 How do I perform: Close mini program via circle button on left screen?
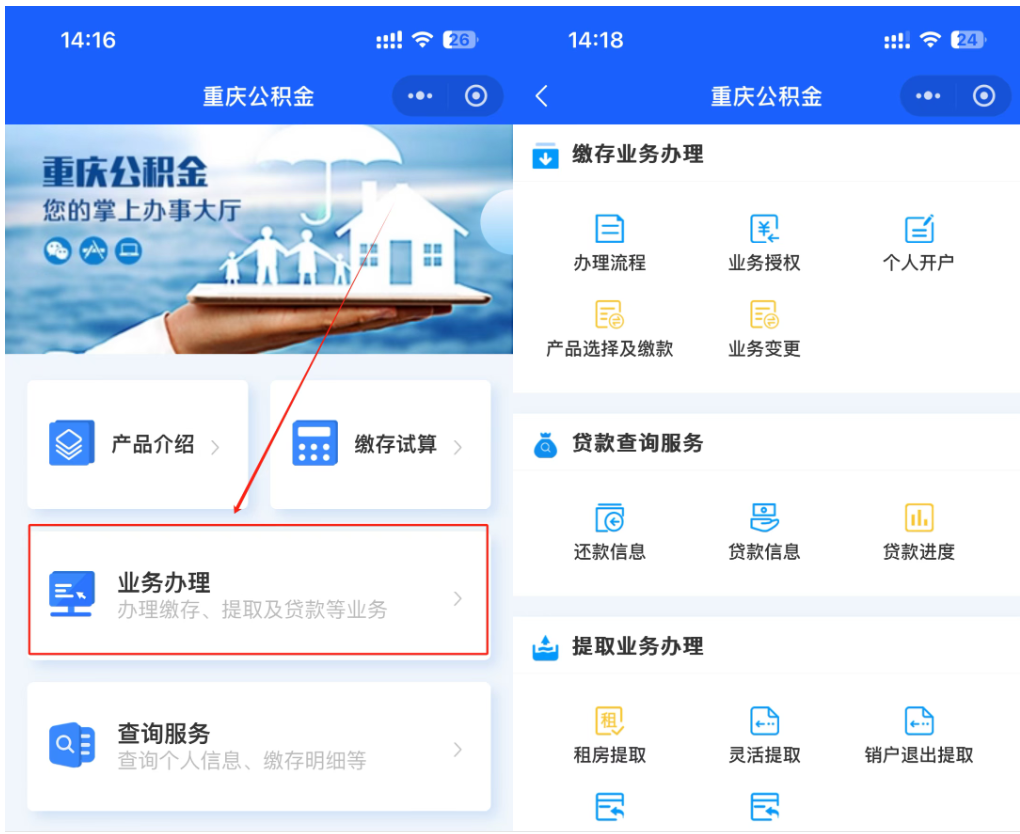click(x=476, y=96)
